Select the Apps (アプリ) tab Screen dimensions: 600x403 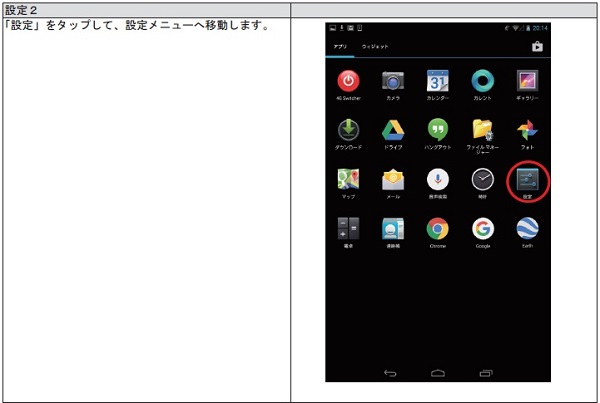coord(340,47)
